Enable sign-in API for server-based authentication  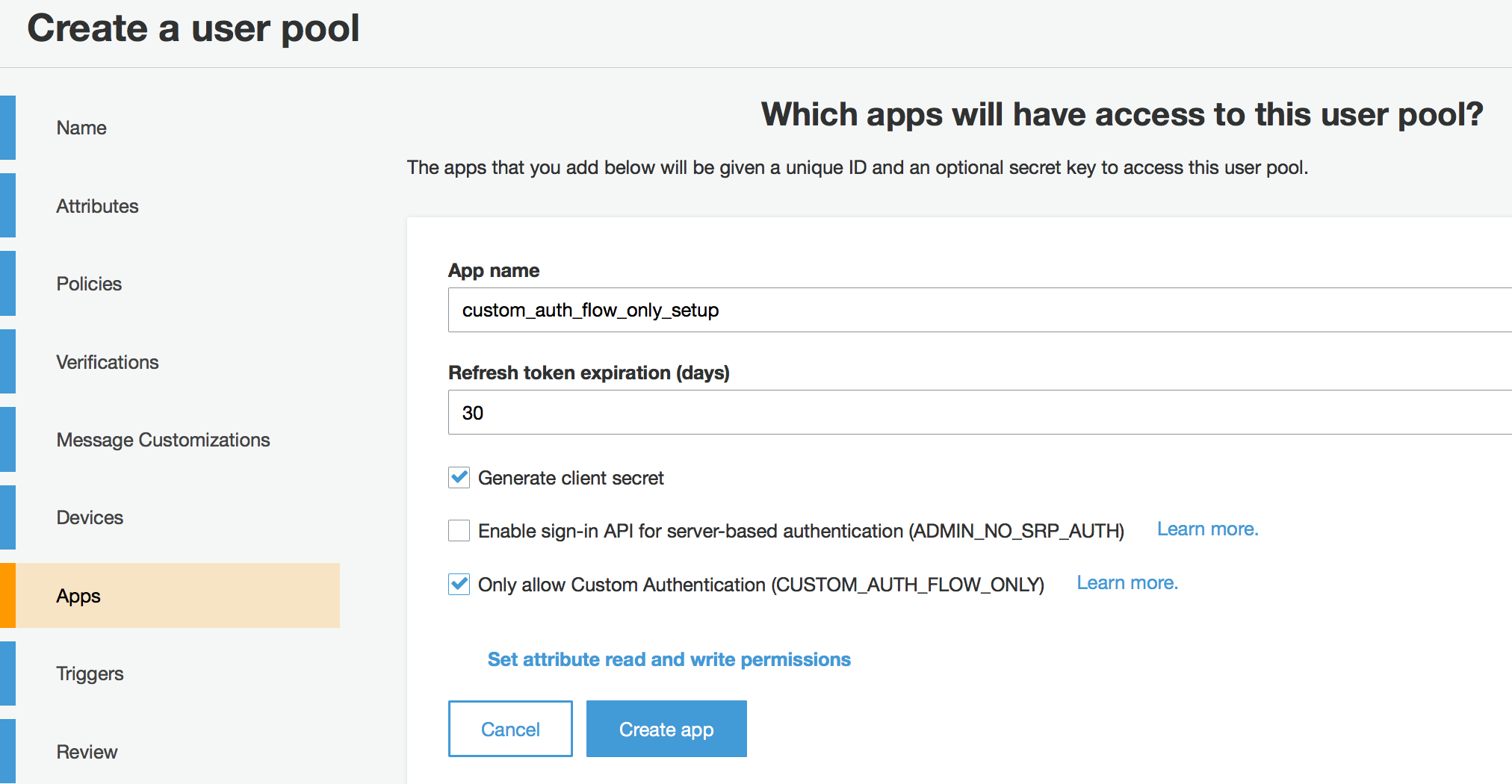tap(459, 531)
